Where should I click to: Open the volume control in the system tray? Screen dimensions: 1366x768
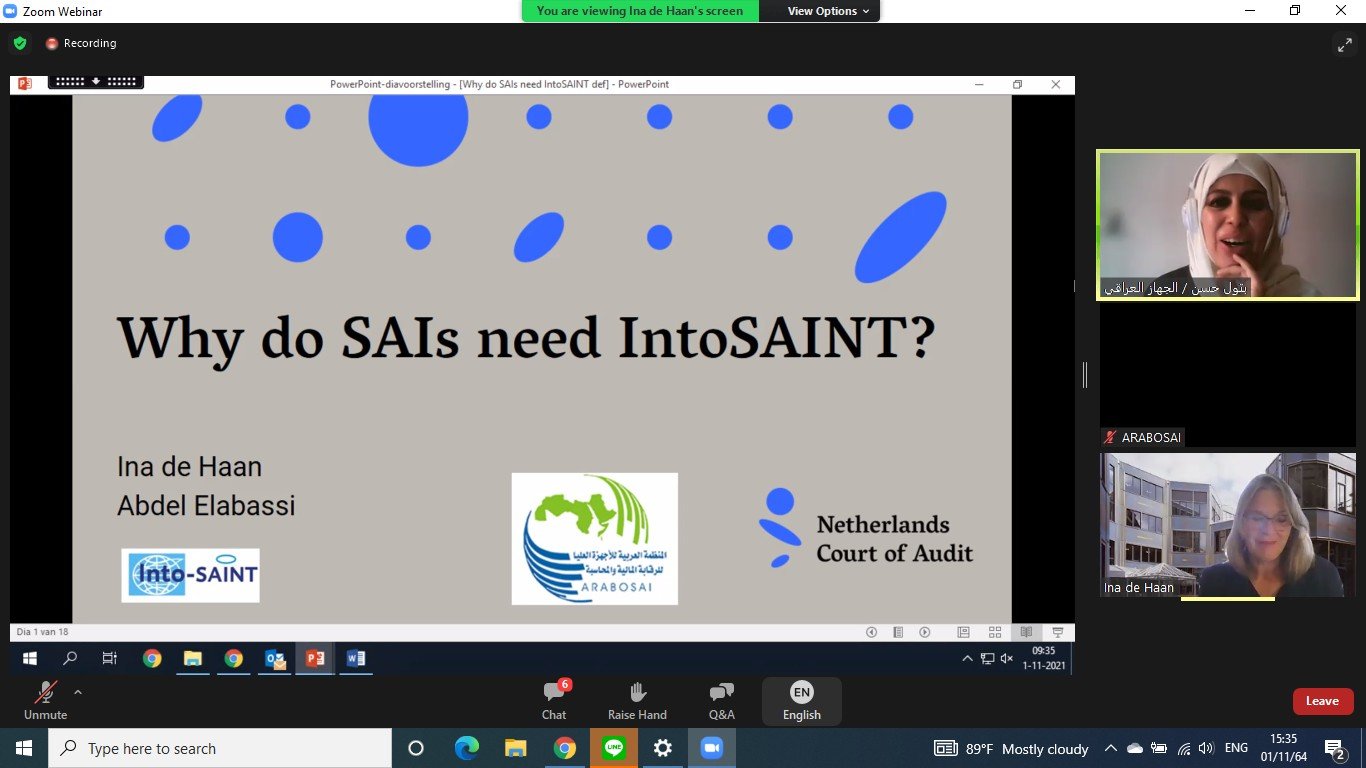coord(1208,748)
